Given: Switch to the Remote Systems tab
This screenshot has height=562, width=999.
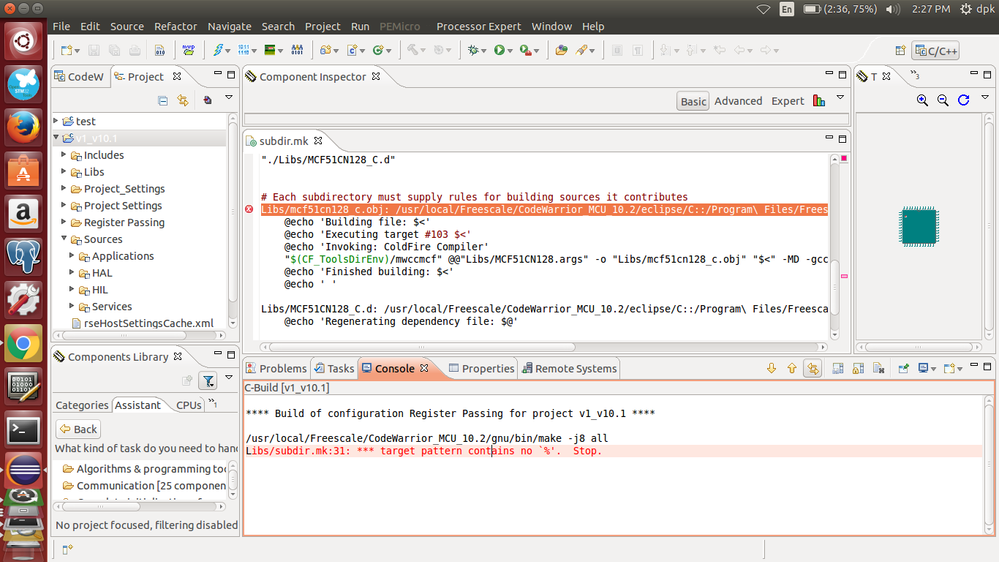Looking at the screenshot, I should [x=570, y=368].
